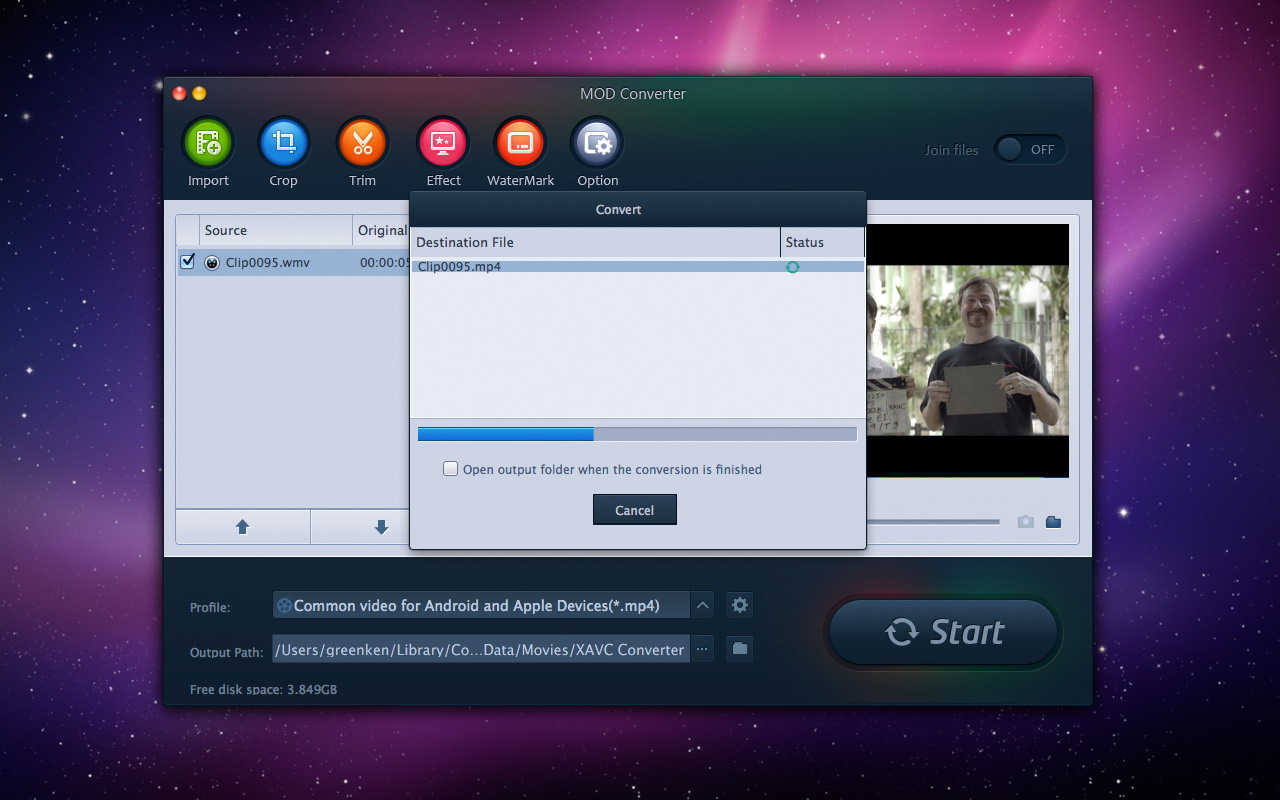Open the output folder browser icon
The width and height of the screenshot is (1280, 800).
[x=738, y=648]
